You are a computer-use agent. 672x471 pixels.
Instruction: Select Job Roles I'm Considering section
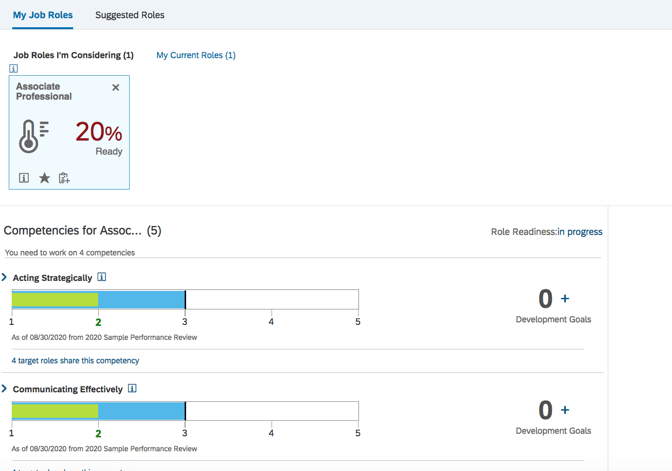tap(73, 55)
